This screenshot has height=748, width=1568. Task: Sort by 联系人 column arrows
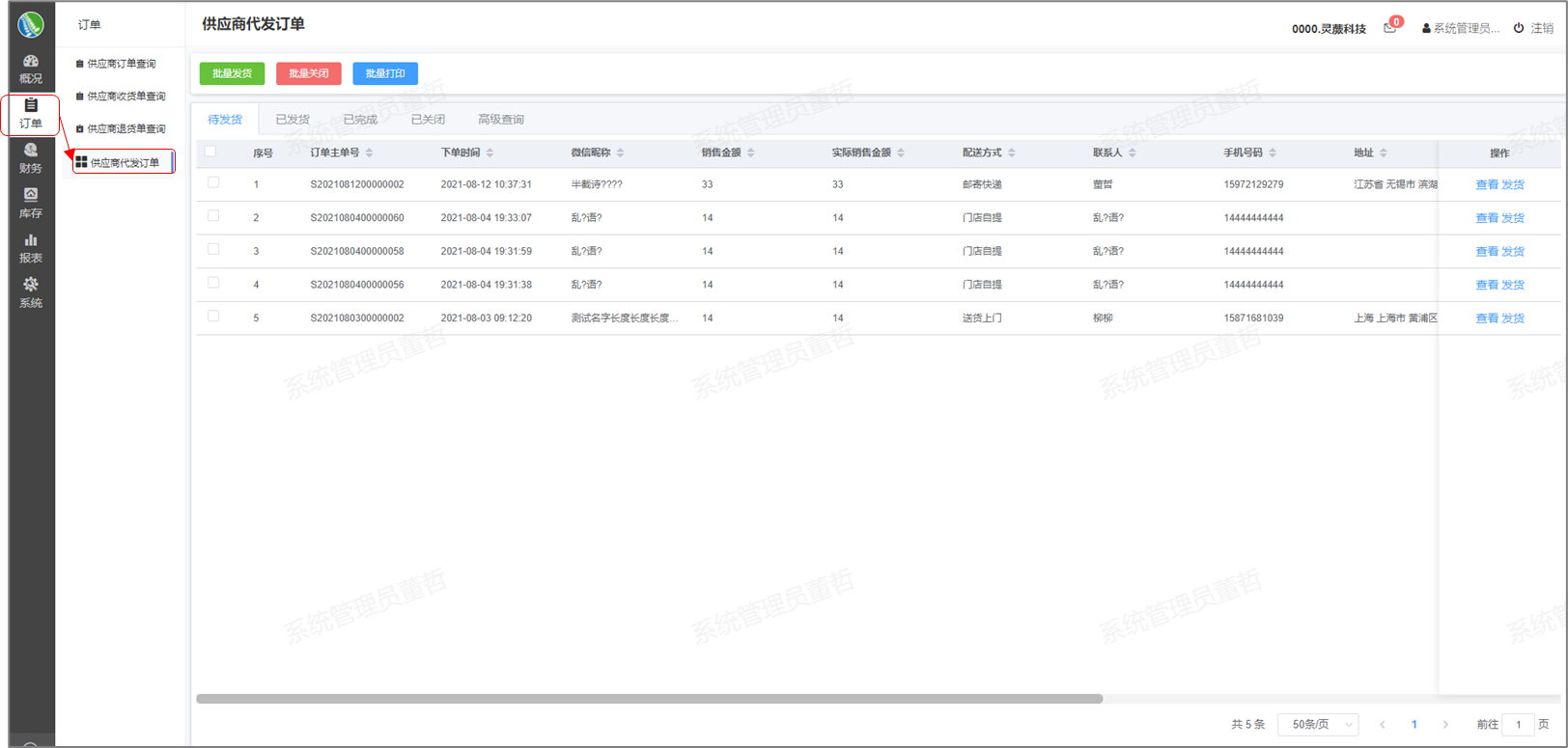click(1132, 152)
